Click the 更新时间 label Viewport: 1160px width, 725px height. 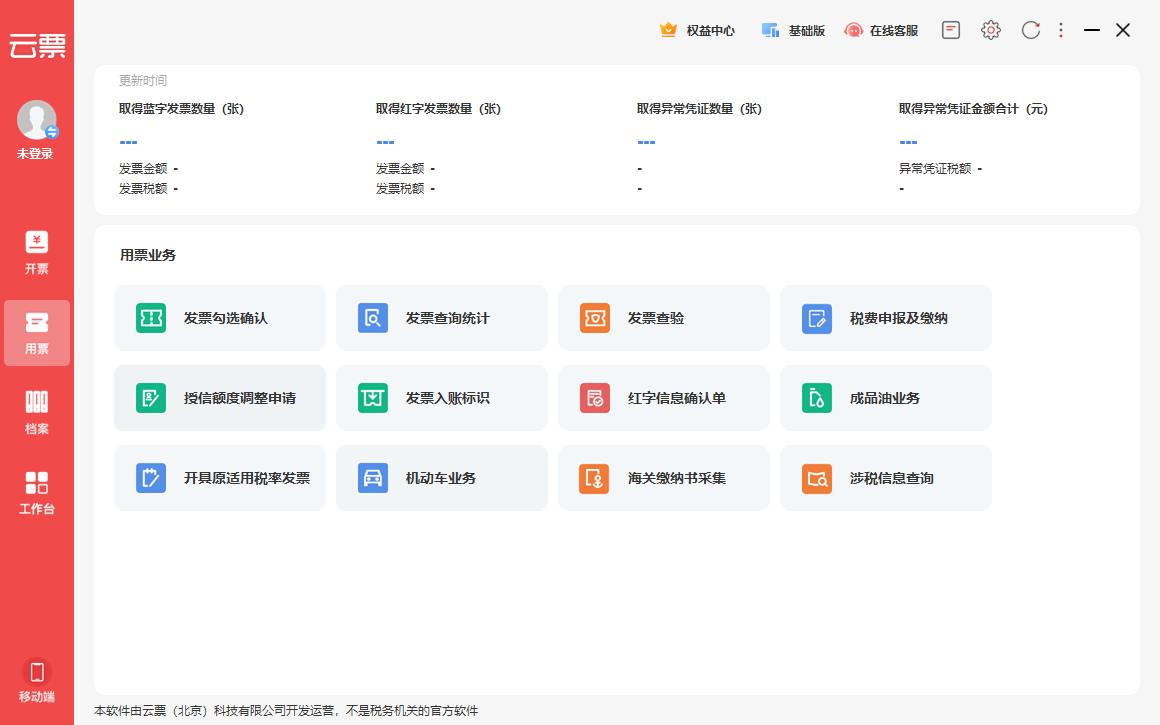pos(143,80)
